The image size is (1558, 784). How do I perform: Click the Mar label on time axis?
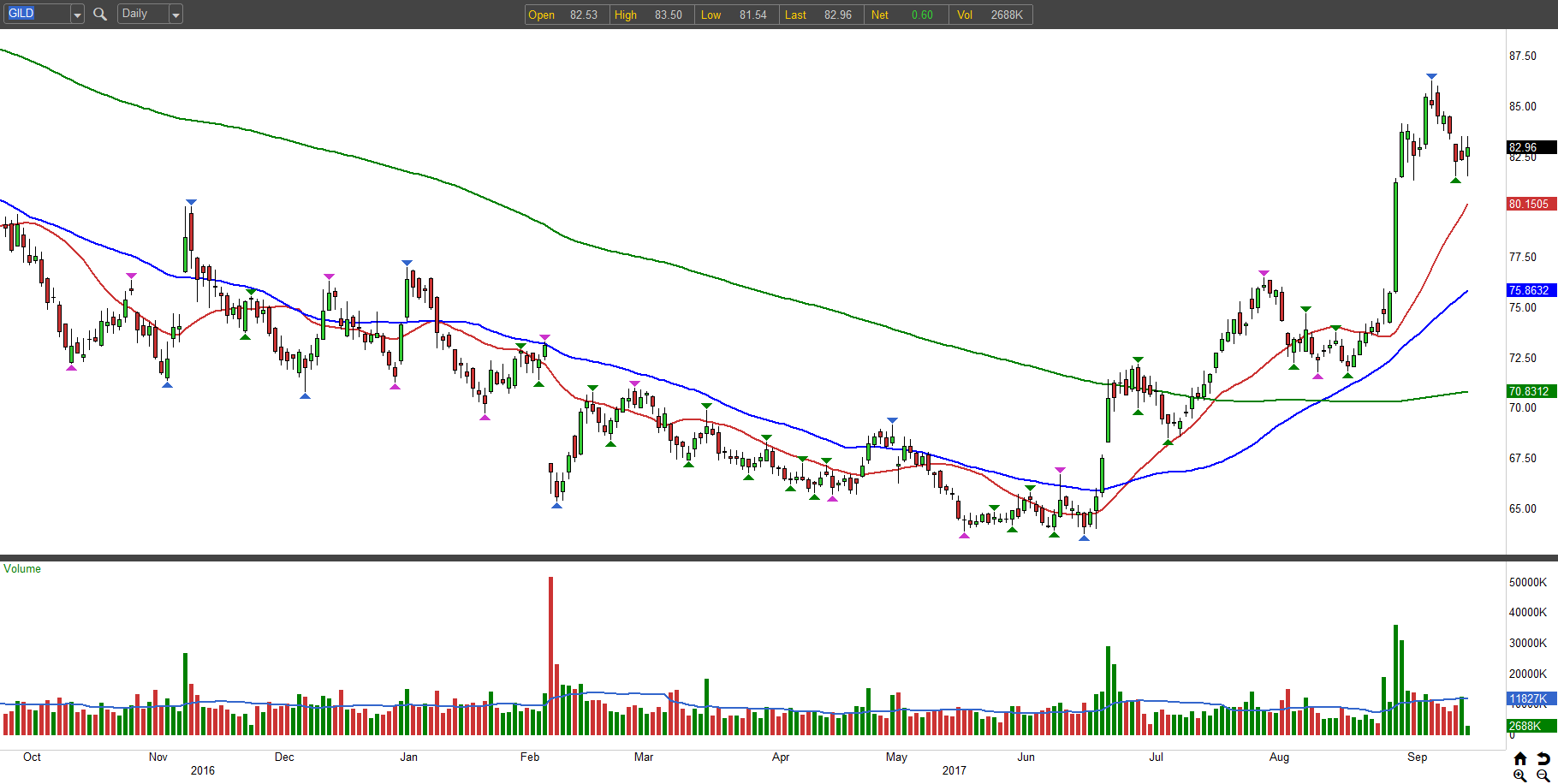pyautogui.click(x=644, y=757)
